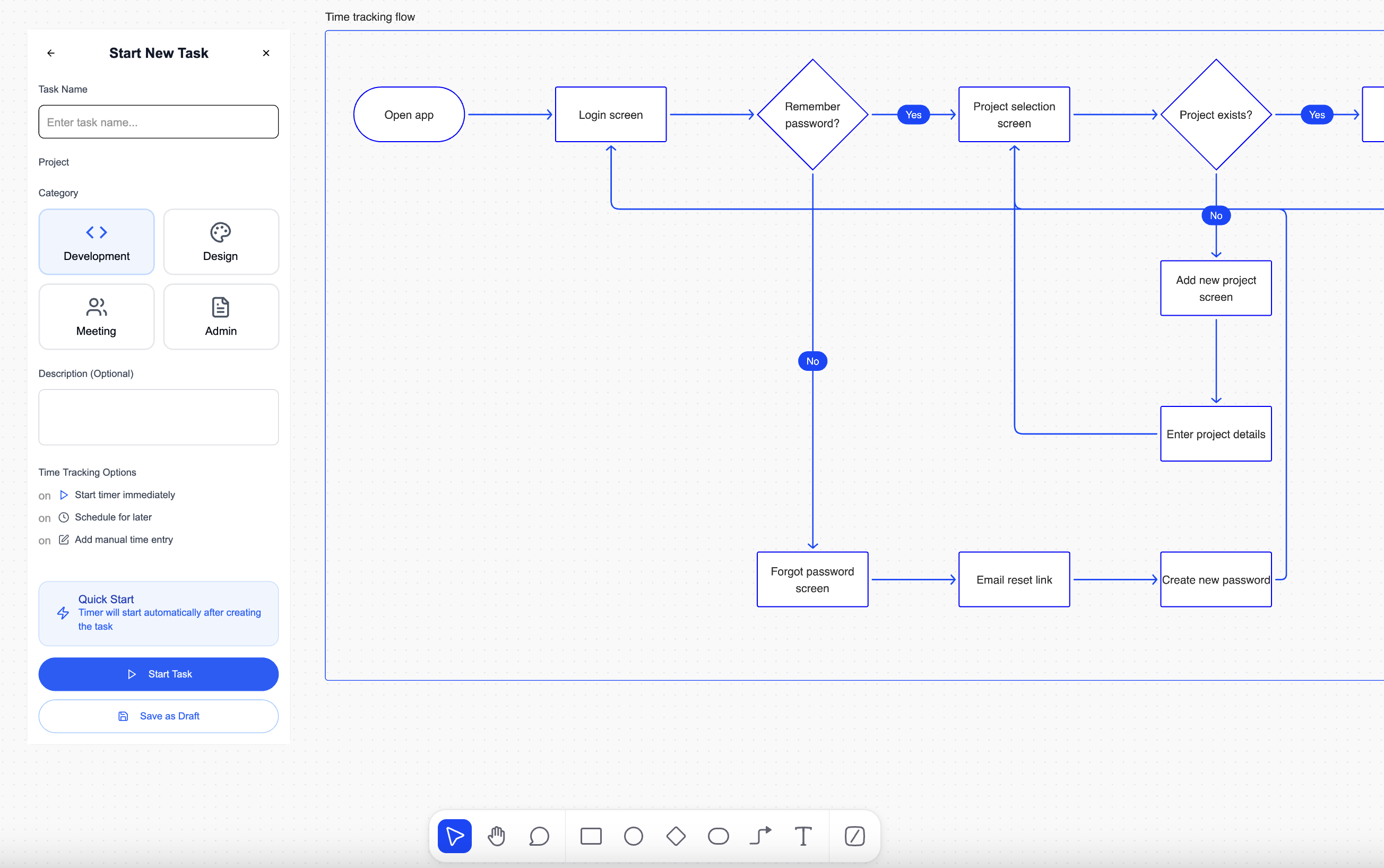Click into the Description text area

point(159,418)
